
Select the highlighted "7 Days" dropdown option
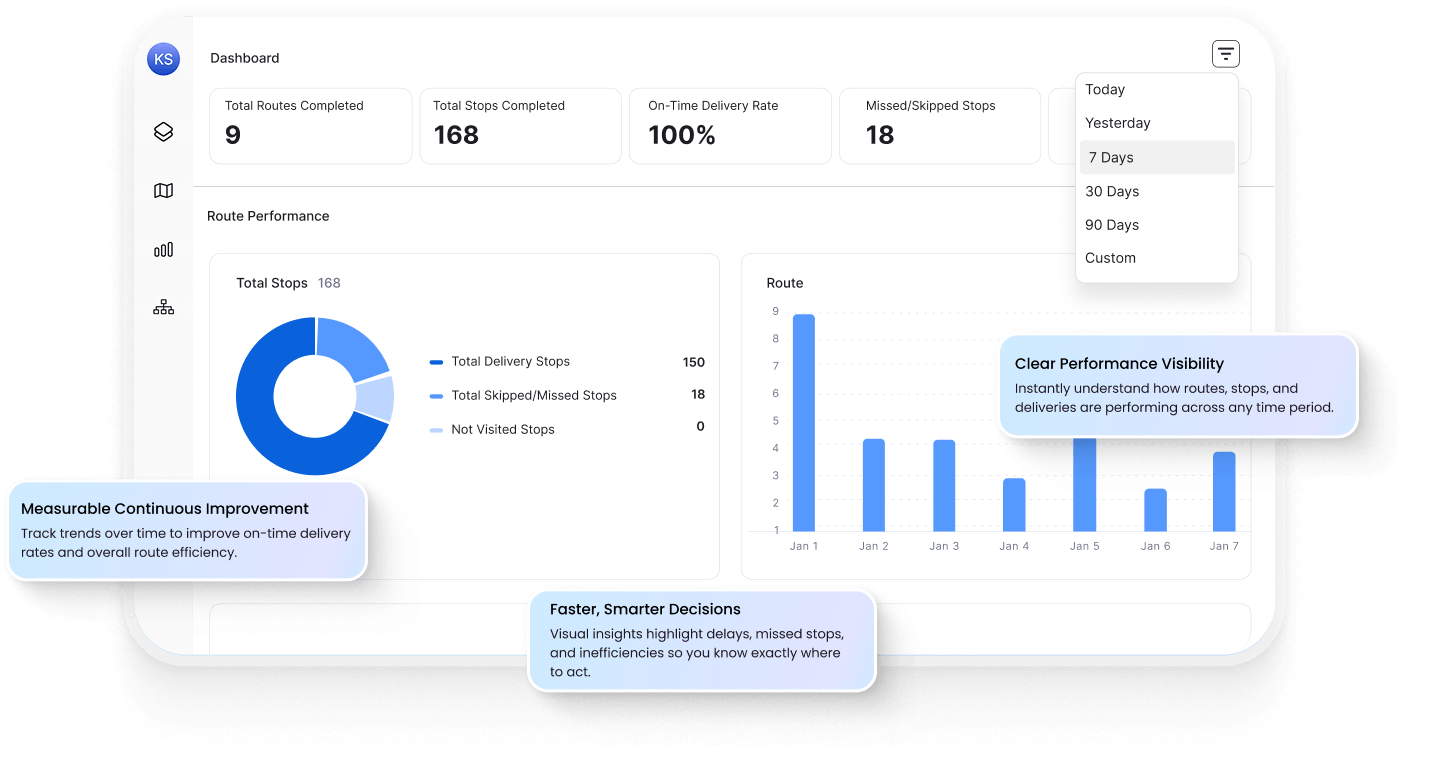pyautogui.click(x=1109, y=157)
